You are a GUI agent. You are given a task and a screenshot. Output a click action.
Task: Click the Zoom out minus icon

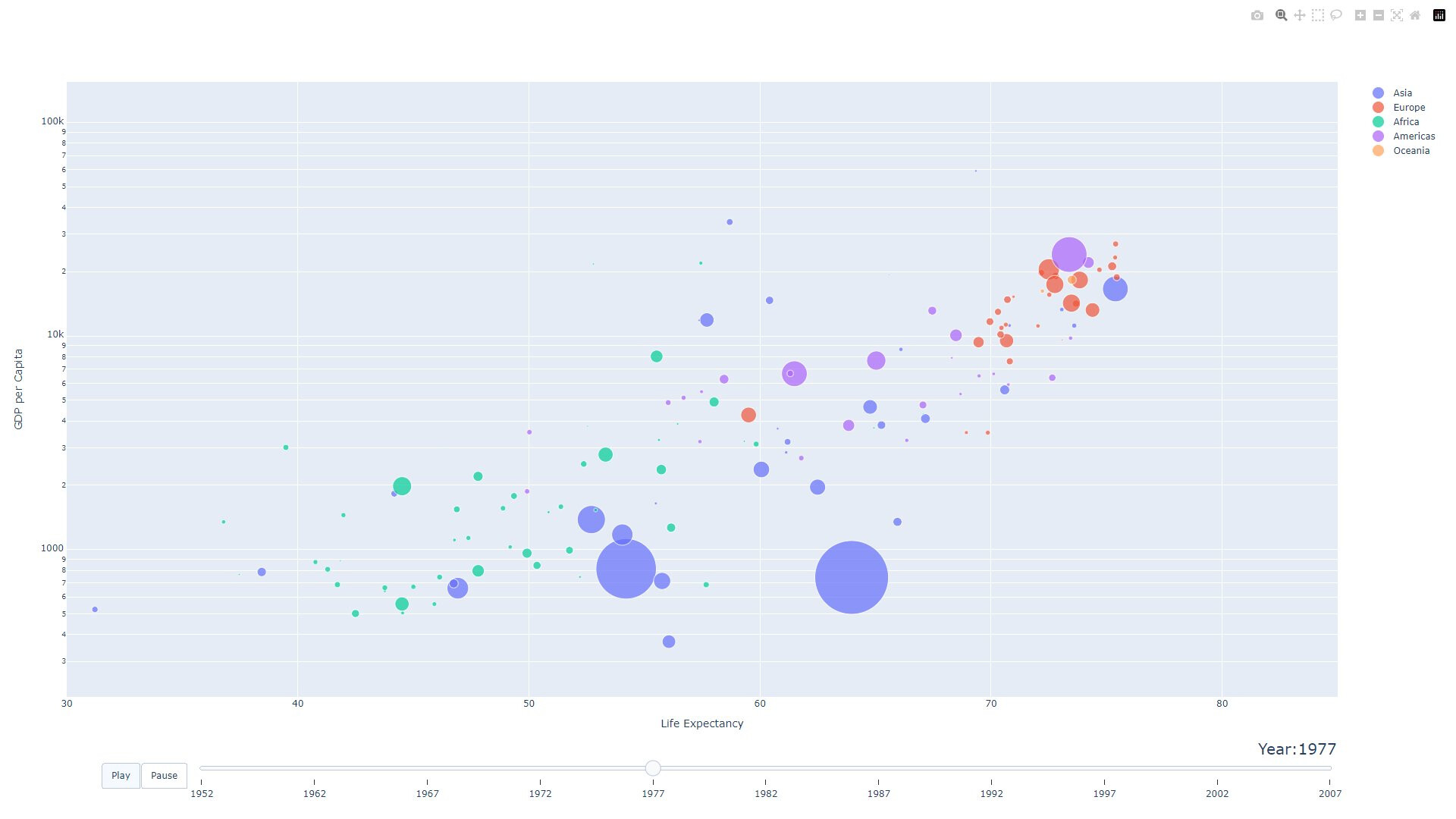click(x=1379, y=15)
